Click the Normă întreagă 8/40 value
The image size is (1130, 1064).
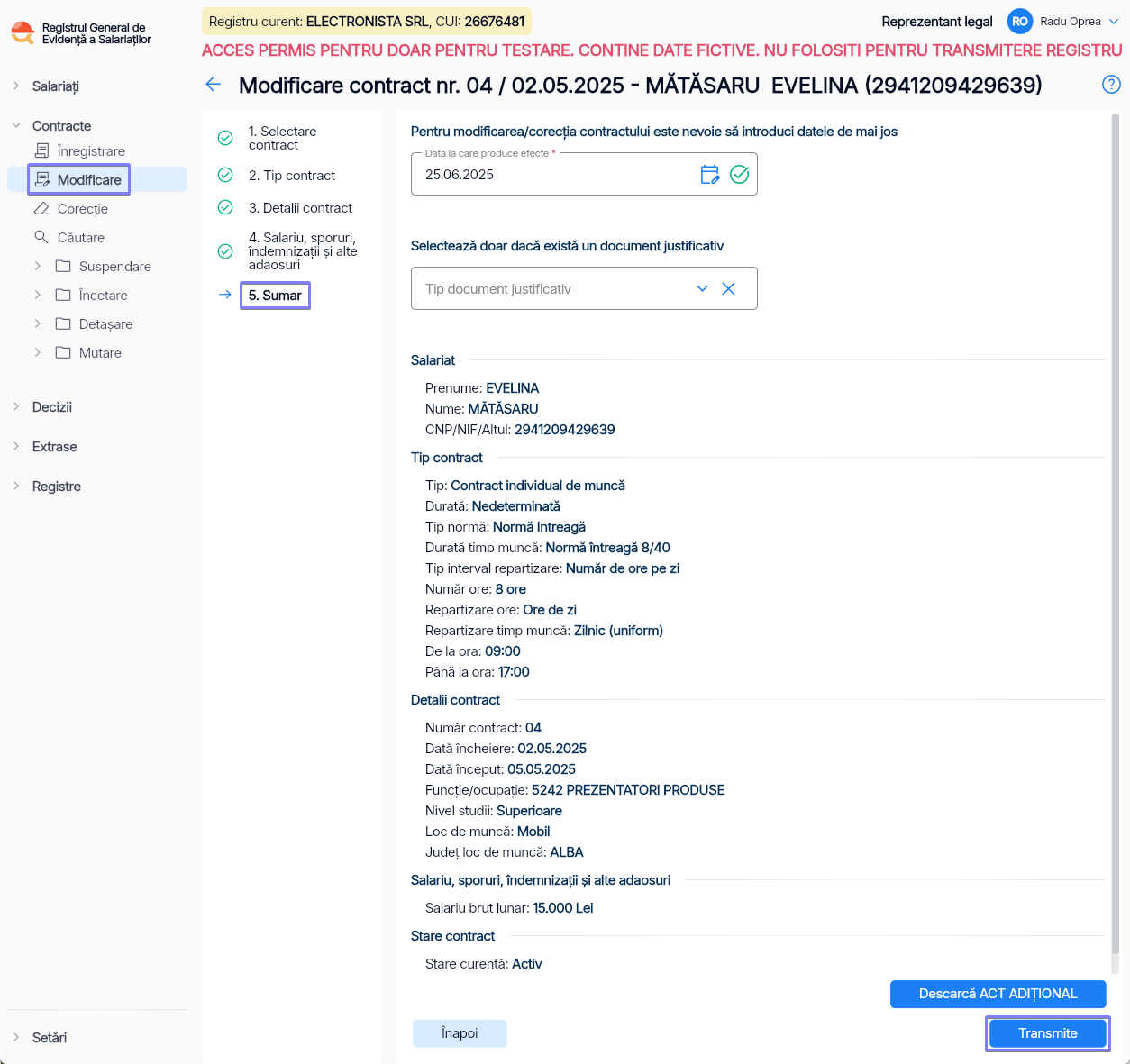607,548
